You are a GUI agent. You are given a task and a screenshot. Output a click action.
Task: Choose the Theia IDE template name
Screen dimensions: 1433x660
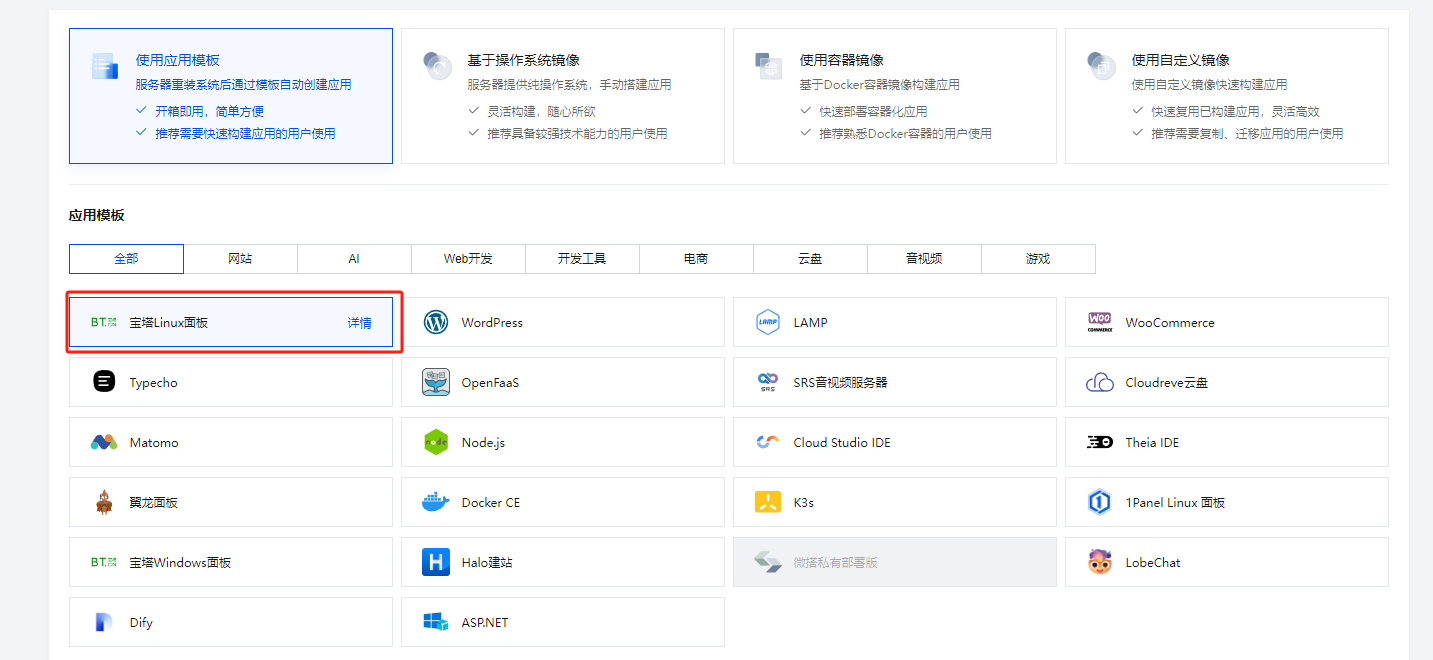tap(1152, 442)
